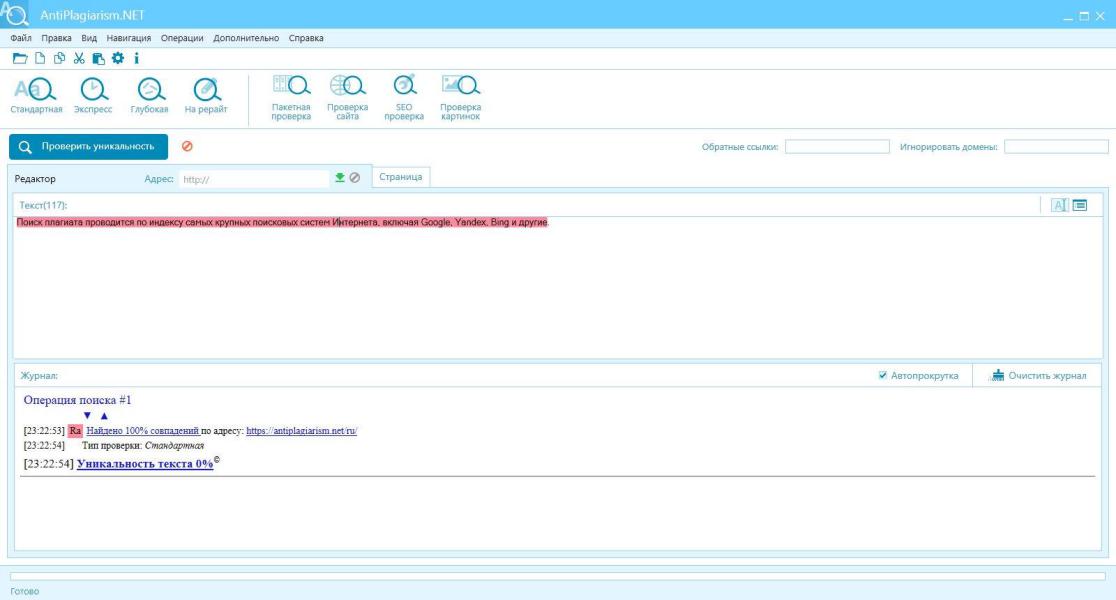Open the antiplagiarism.net/ru link in journal
This screenshot has width=1116, height=600.
tap(302, 431)
